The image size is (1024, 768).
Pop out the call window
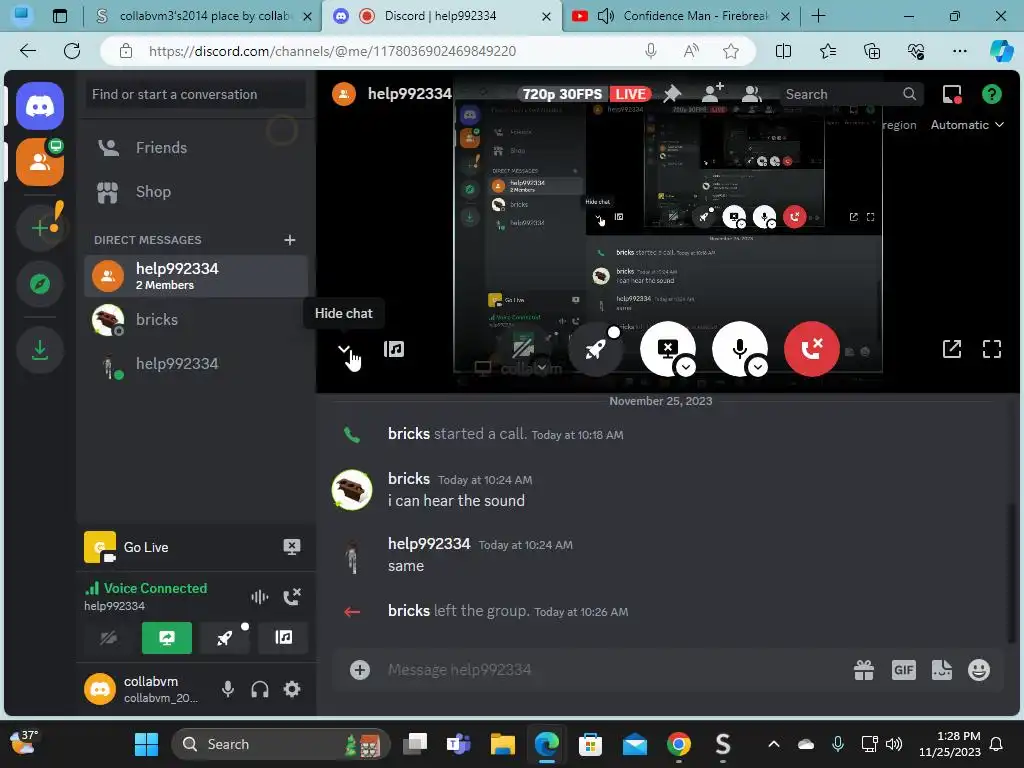click(952, 349)
